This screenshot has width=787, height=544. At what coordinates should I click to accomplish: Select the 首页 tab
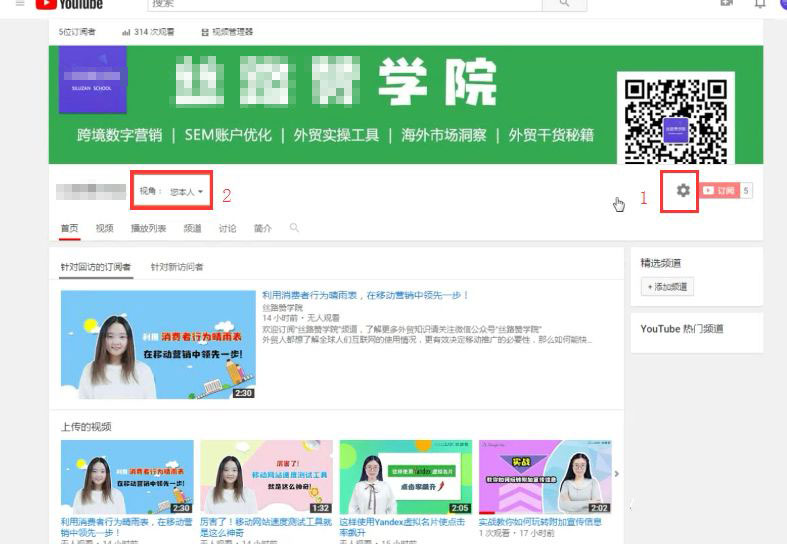tap(69, 228)
